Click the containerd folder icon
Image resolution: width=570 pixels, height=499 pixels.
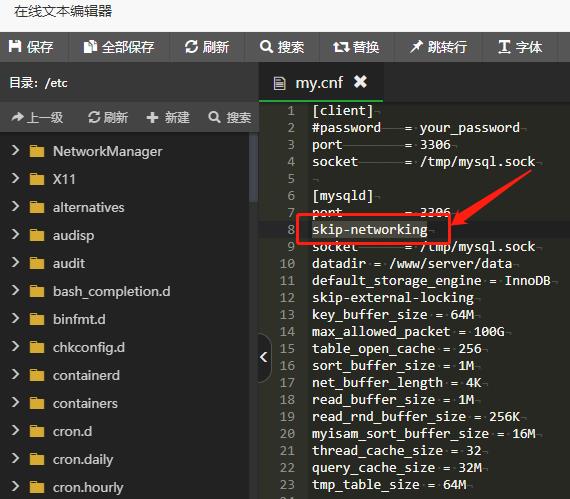coord(37,375)
